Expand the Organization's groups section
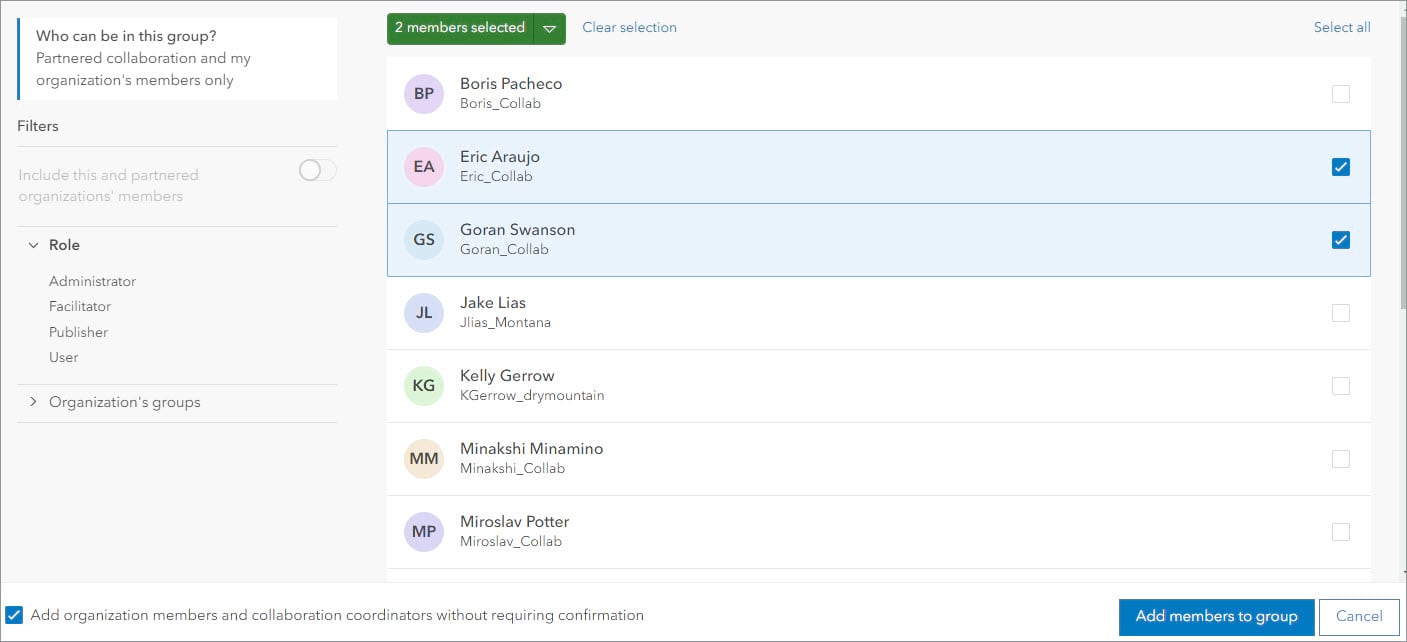This screenshot has height=642, width=1407. pos(33,401)
